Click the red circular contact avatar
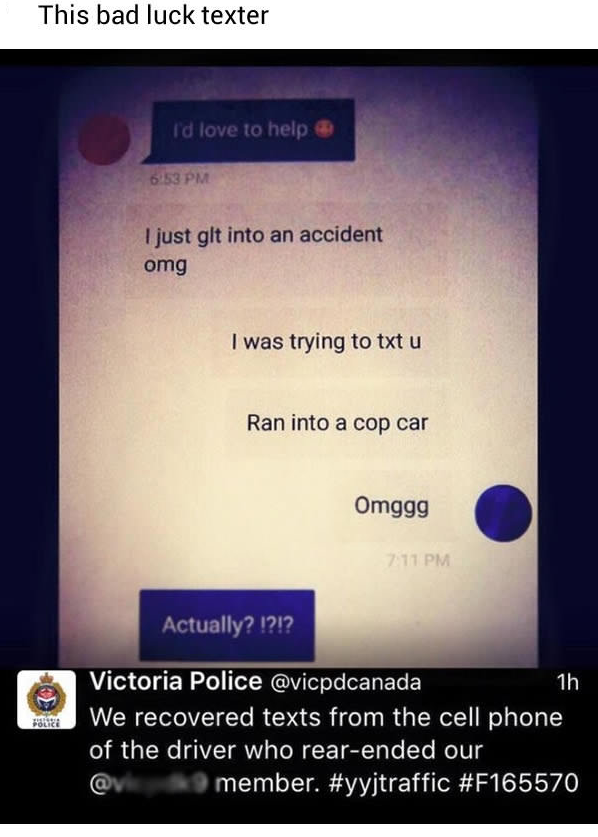The width and height of the screenshot is (598, 837). pos(104,139)
